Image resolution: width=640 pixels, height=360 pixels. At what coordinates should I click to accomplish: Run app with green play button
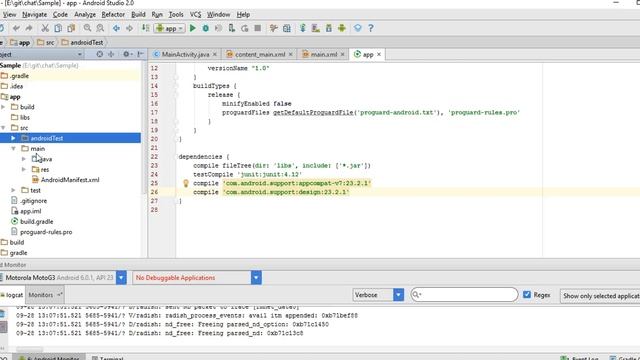193,28
